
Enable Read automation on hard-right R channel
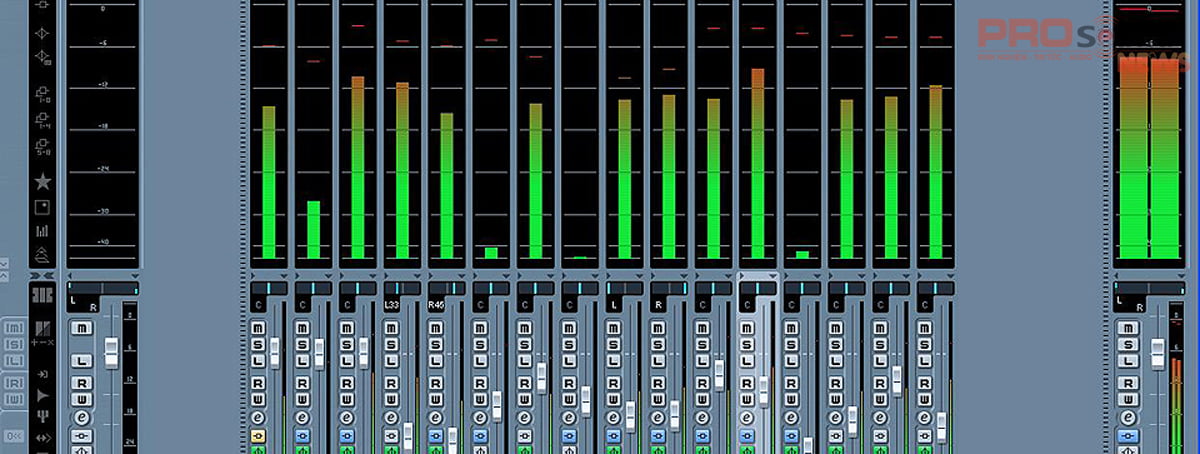(x=658, y=383)
